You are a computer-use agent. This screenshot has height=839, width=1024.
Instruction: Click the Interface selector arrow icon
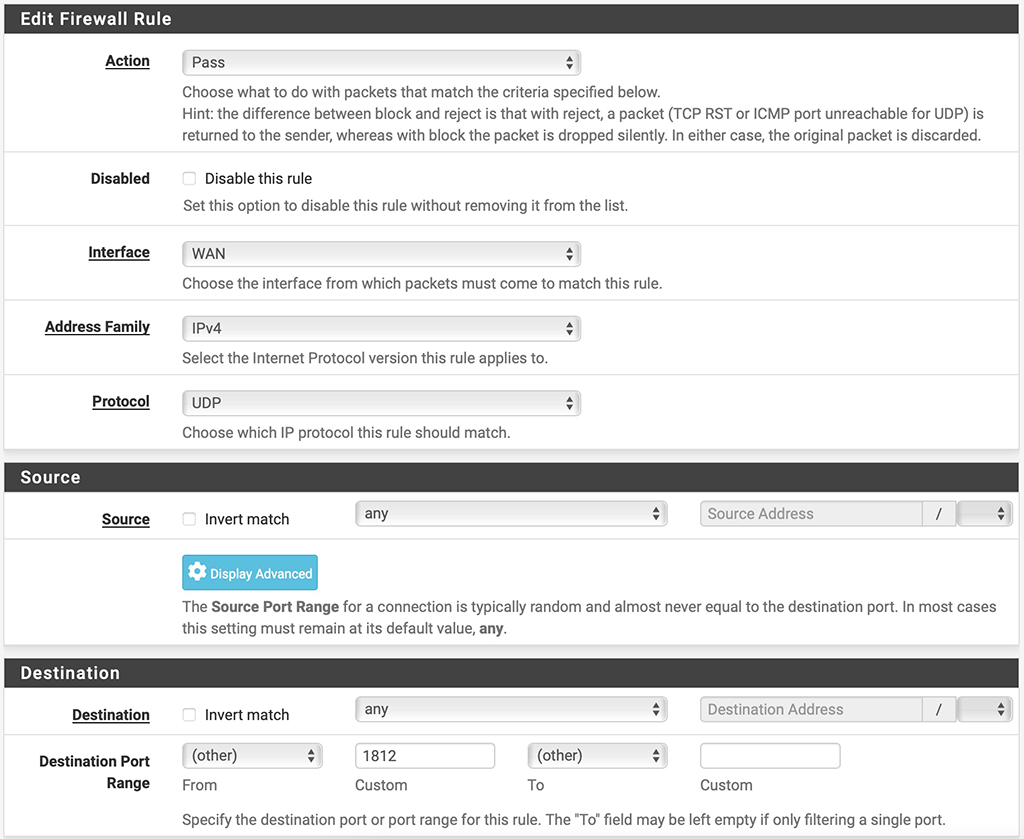tap(570, 253)
